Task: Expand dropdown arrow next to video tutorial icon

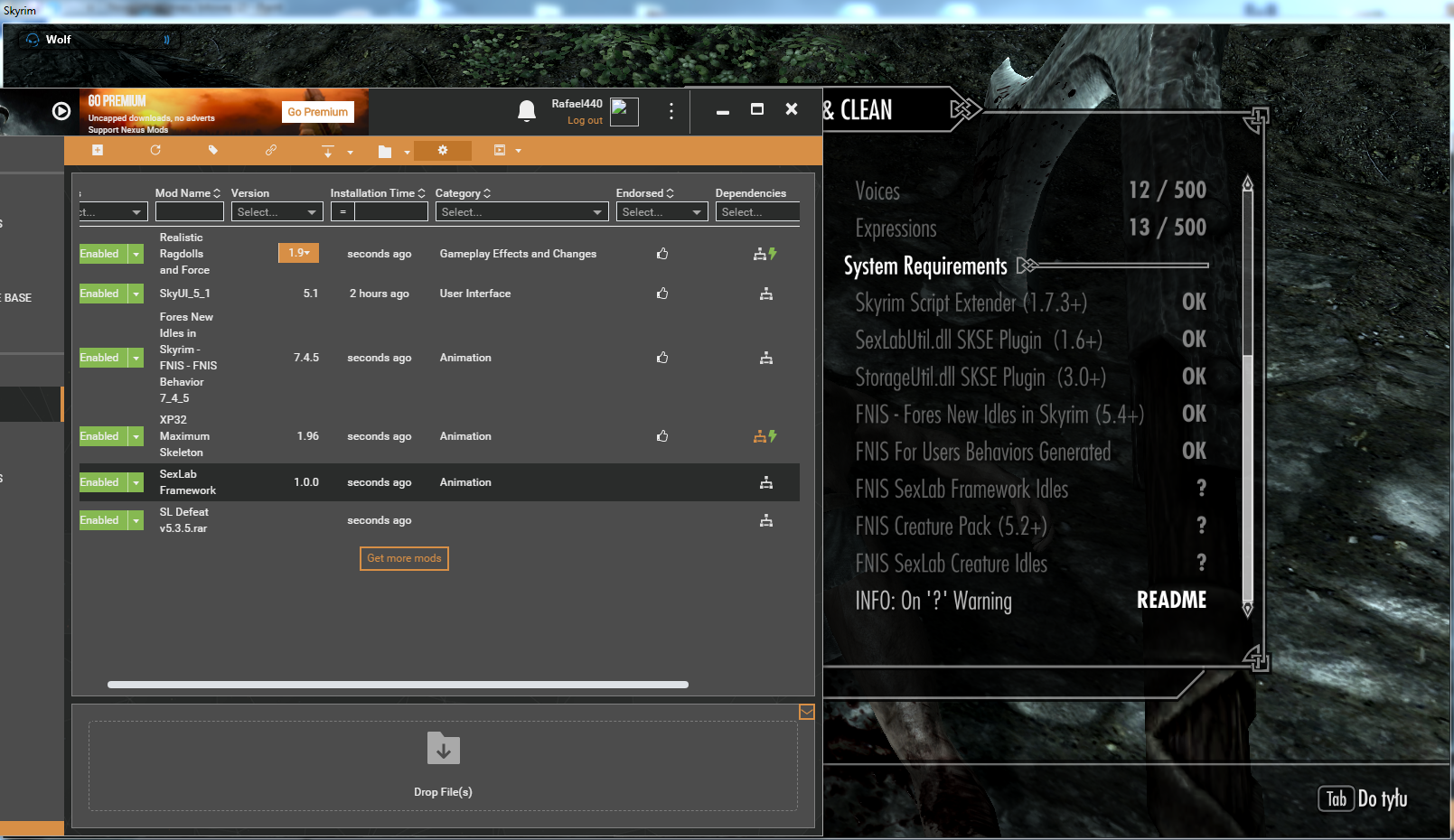Action: point(519,151)
